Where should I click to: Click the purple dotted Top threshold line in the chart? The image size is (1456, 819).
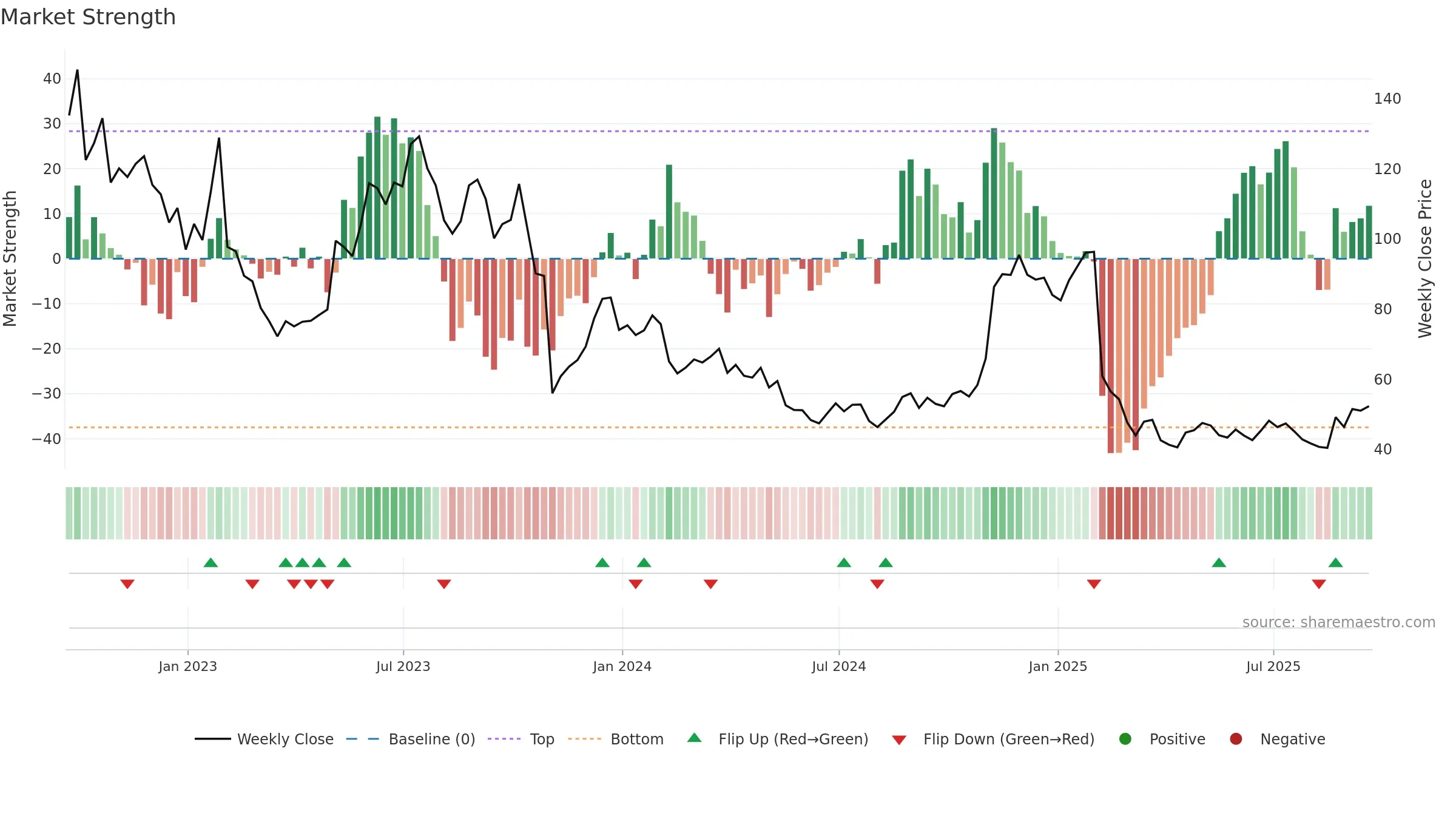(719, 131)
